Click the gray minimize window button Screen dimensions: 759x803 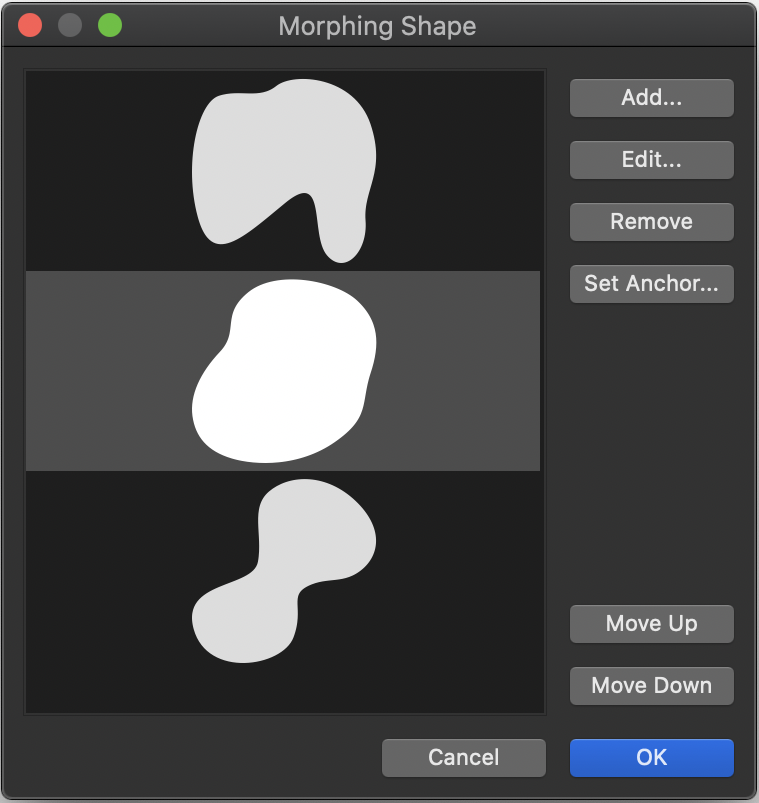pos(70,26)
